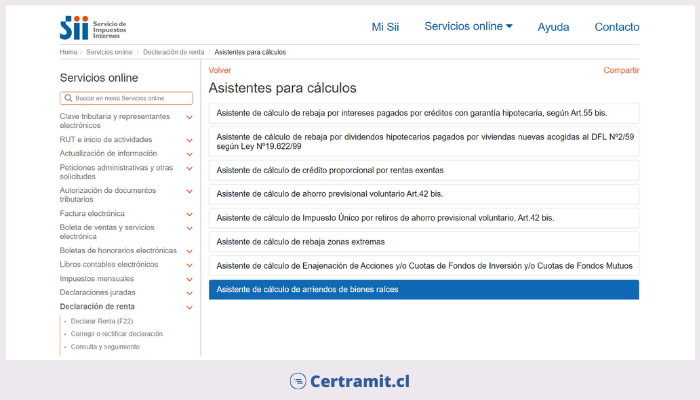This screenshot has width=700, height=400.
Task: Open asistente de dividendos hipotecarios DFL Nº2/59
Action: [424, 142]
